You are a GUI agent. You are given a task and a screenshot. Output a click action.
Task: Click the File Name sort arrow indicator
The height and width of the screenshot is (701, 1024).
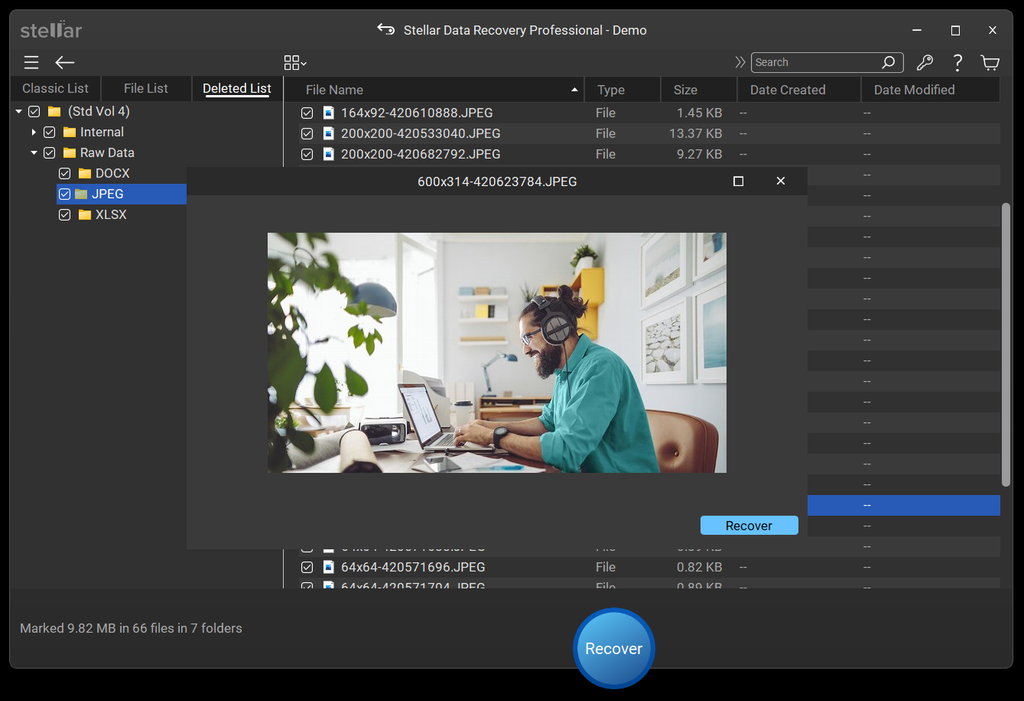(574, 90)
